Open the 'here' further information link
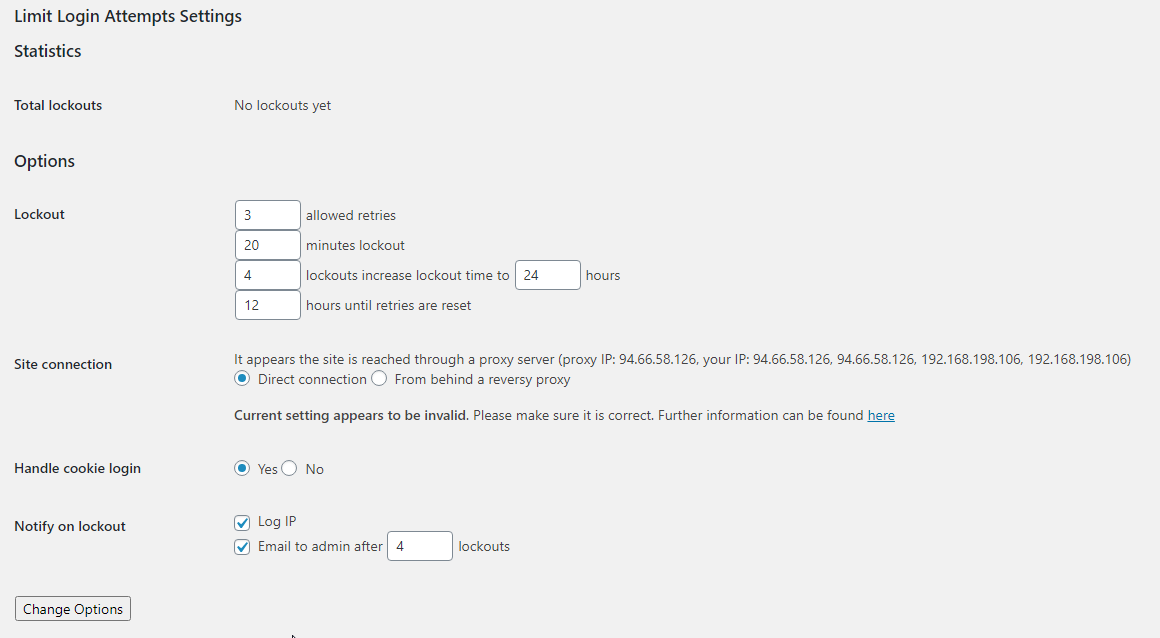This screenshot has width=1160, height=638. (881, 415)
